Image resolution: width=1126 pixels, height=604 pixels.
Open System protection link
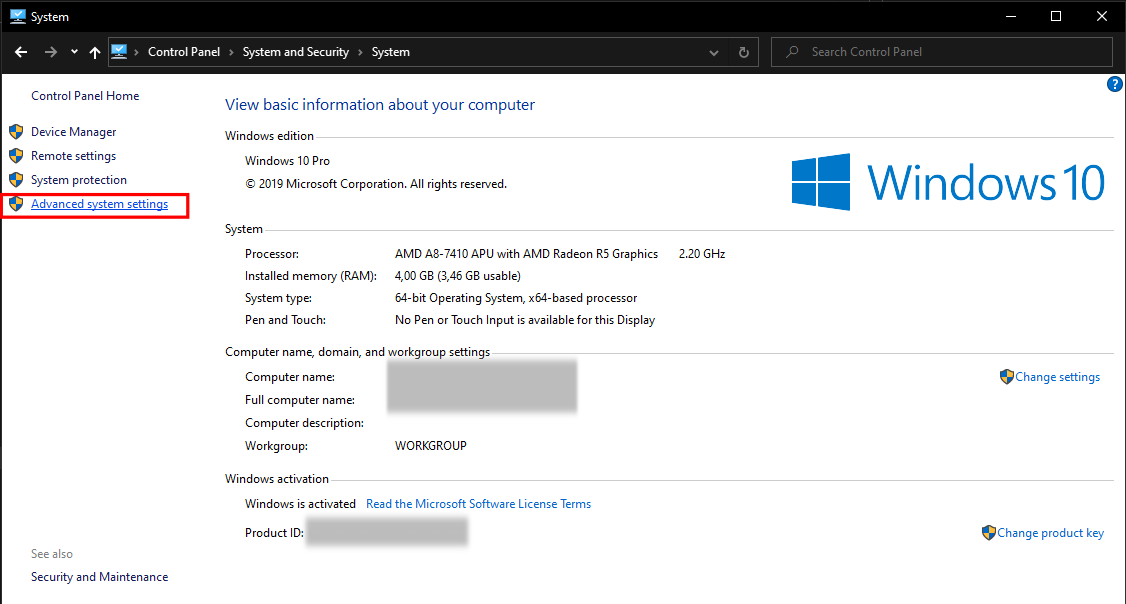pyautogui.click(x=79, y=180)
